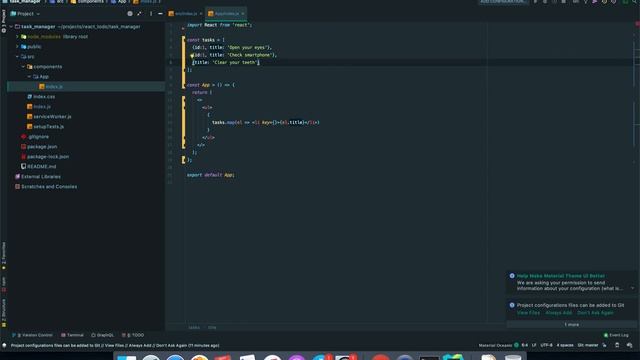Click 'src' in the navigation breadcrumb
This screenshot has width=640, height=360.
pyautogui.click(x=57, y=2)
